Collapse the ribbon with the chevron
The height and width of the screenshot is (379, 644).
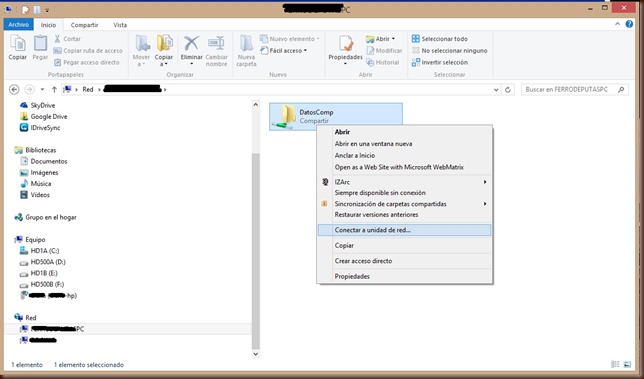[617, 24]
